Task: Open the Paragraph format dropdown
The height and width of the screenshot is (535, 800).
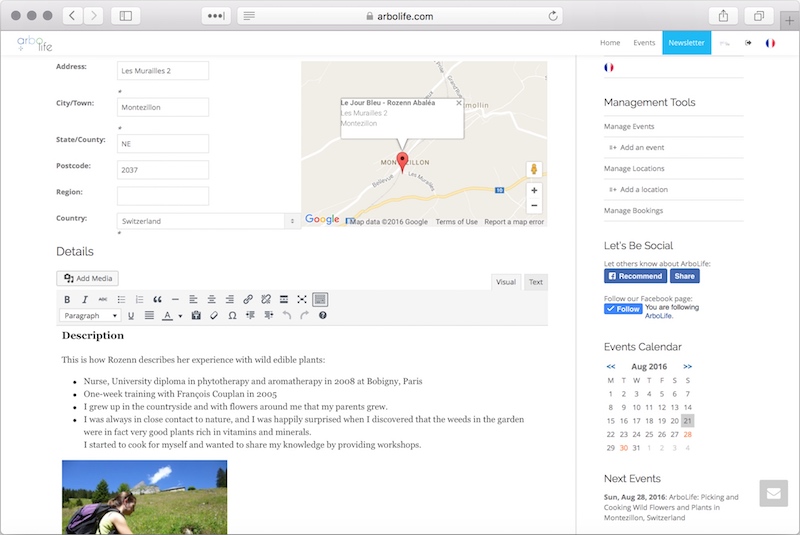Action: (90, 316)
